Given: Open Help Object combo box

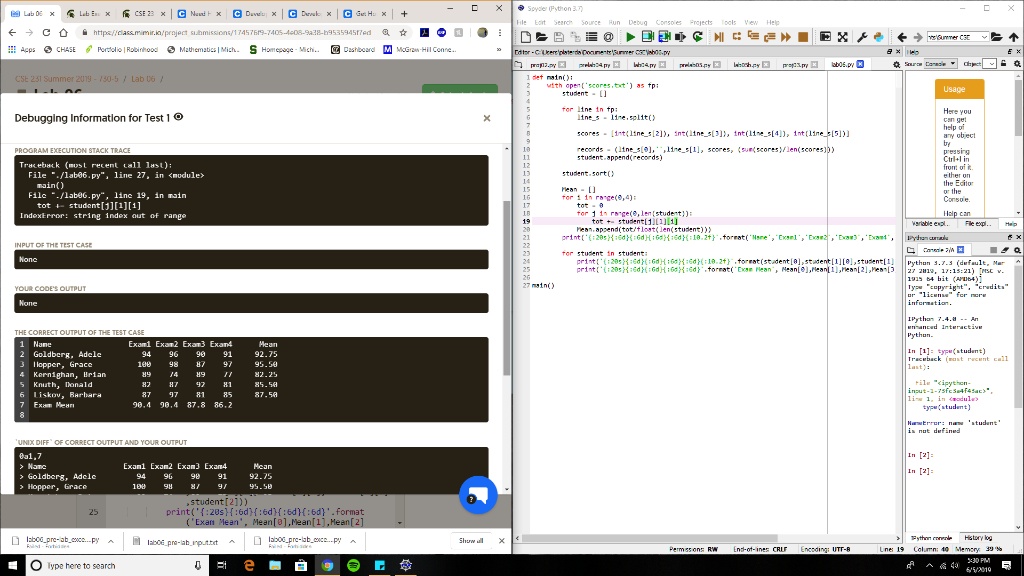Looking at the screenshot, I should click(x=989, y=63).
